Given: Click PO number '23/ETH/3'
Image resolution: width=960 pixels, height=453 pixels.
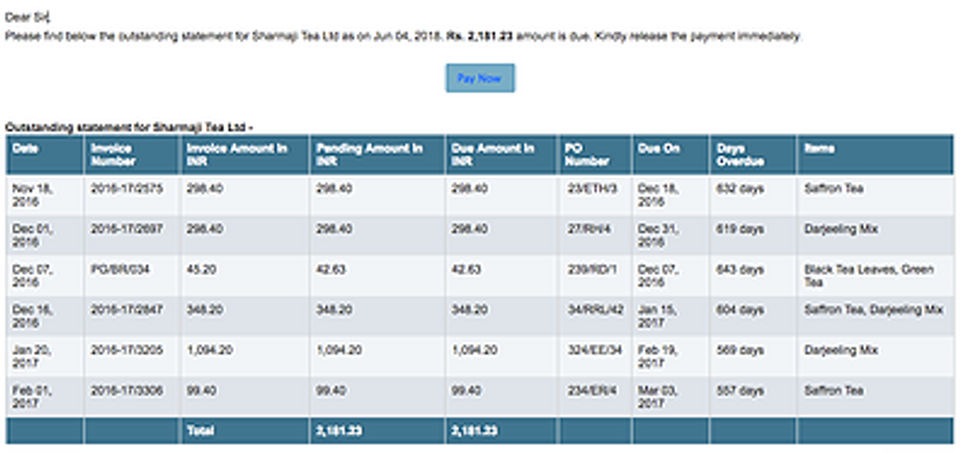Looking at the screenshot, I should [592, 189].
